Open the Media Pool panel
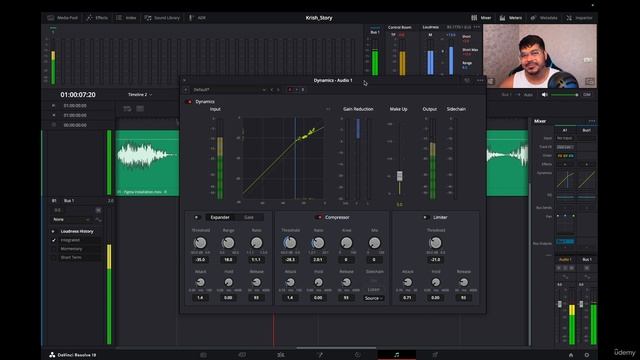This screenshot has width=640, height=360. tap(62, 18)
